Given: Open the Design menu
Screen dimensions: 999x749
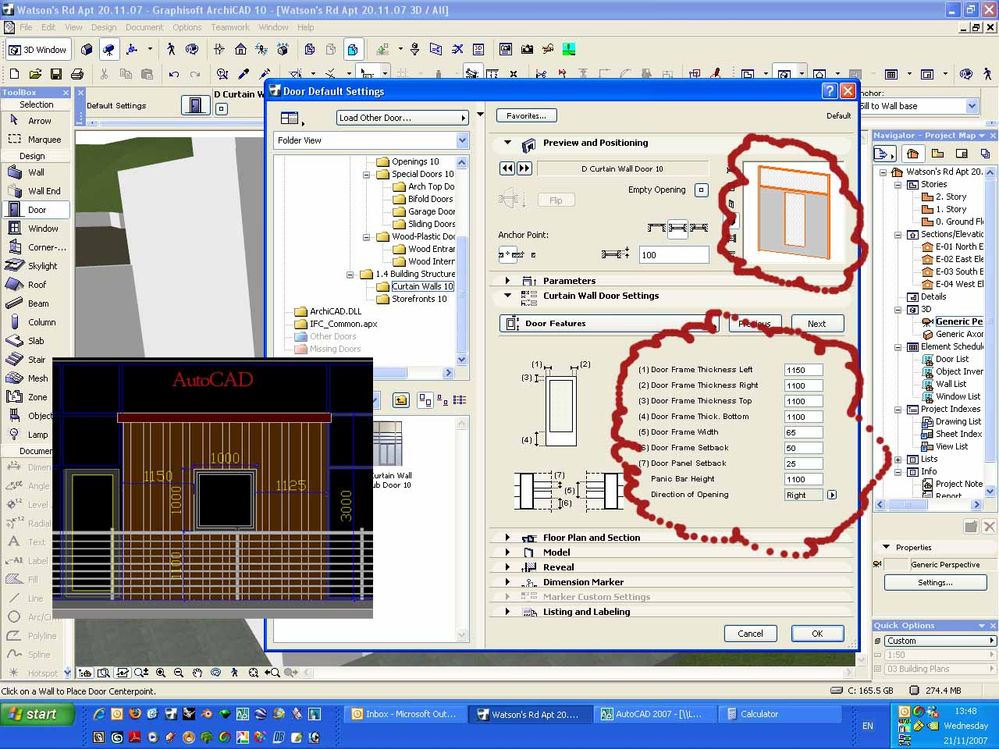Looking at the screenshot, I should click(x=104, y=27).
